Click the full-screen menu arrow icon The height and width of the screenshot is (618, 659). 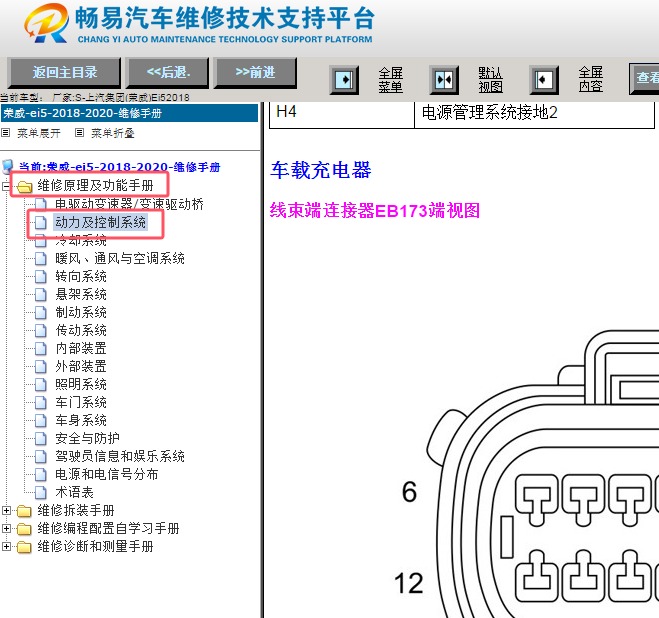tap(344, 79)
